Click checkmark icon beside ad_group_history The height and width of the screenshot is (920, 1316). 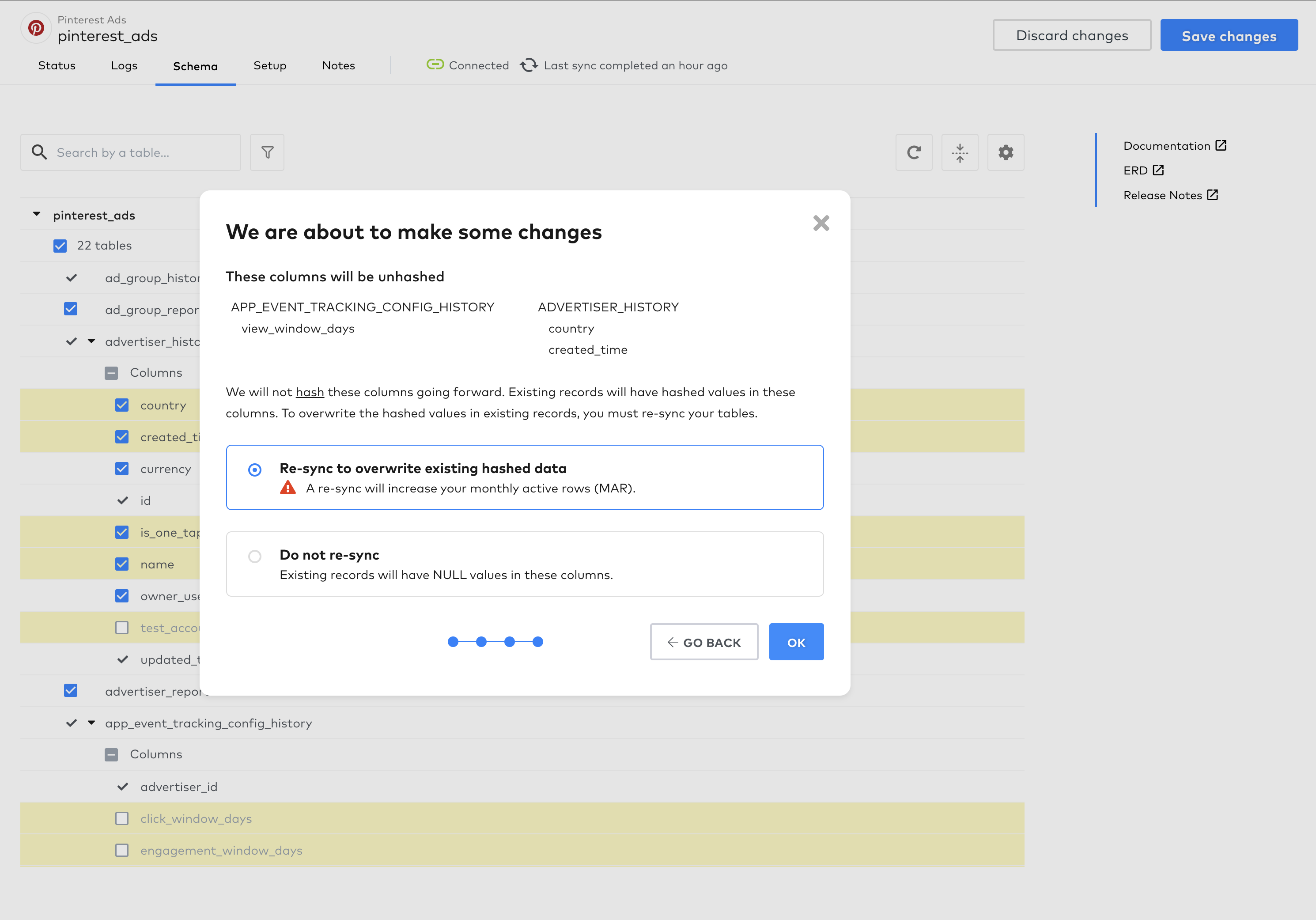pyautogui.click(x=71, y=278)
